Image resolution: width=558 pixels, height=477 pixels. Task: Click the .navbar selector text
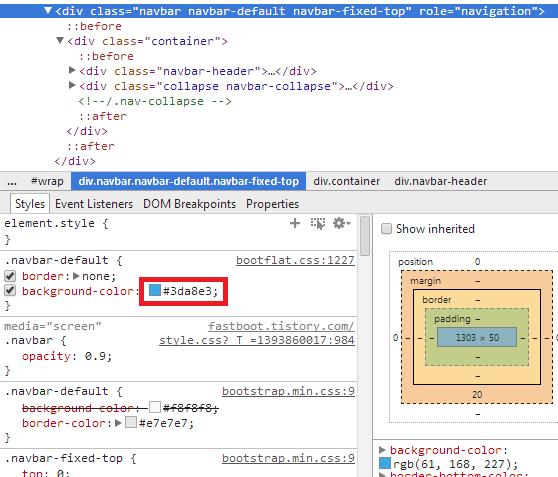[28, 340]
